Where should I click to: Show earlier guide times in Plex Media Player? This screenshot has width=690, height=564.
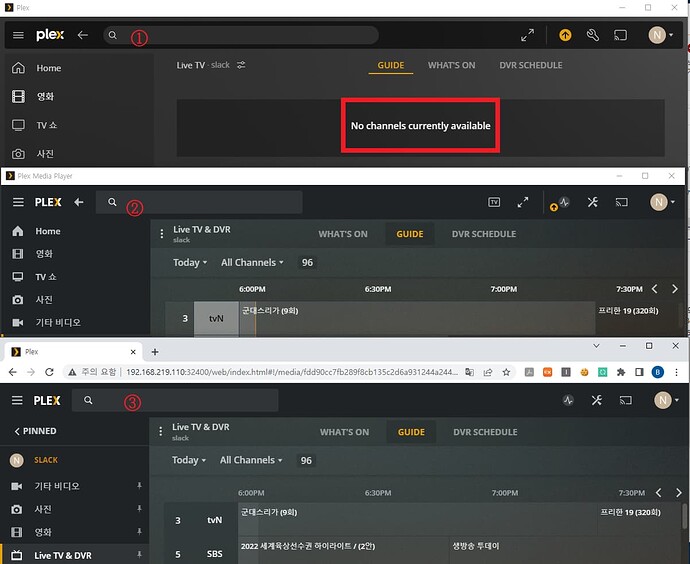[x=654, y=289]
